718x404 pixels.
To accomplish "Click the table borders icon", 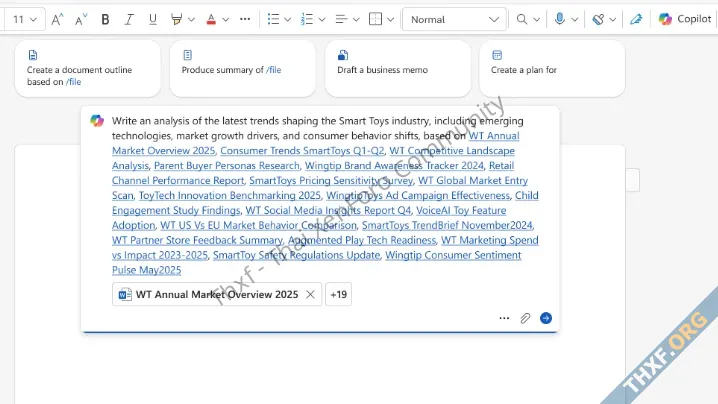I will 375,19.
